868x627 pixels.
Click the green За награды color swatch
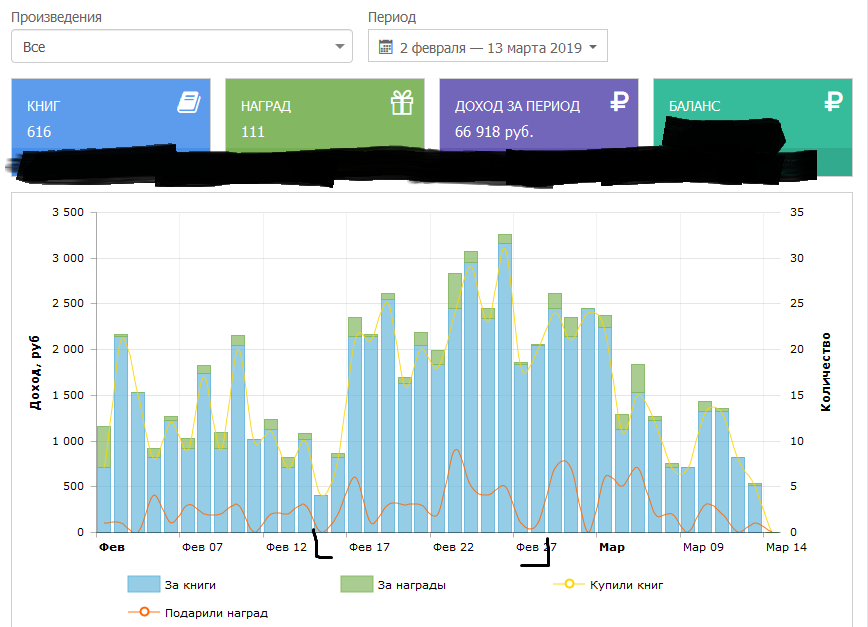[357, 585]
